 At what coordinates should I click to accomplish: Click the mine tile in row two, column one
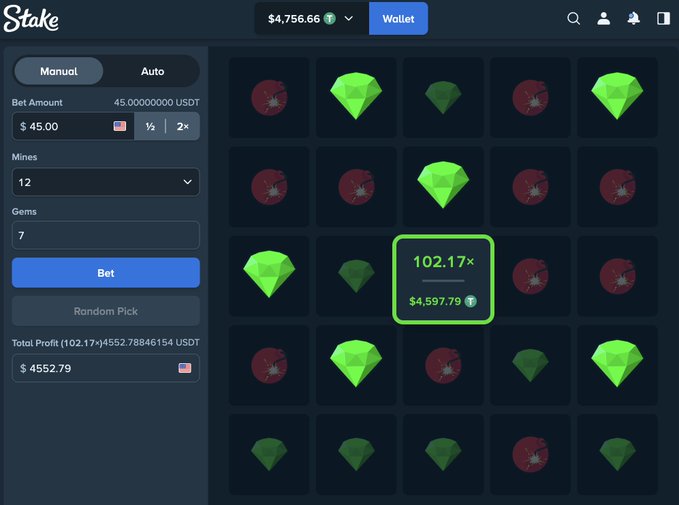(x=269, y=187)
